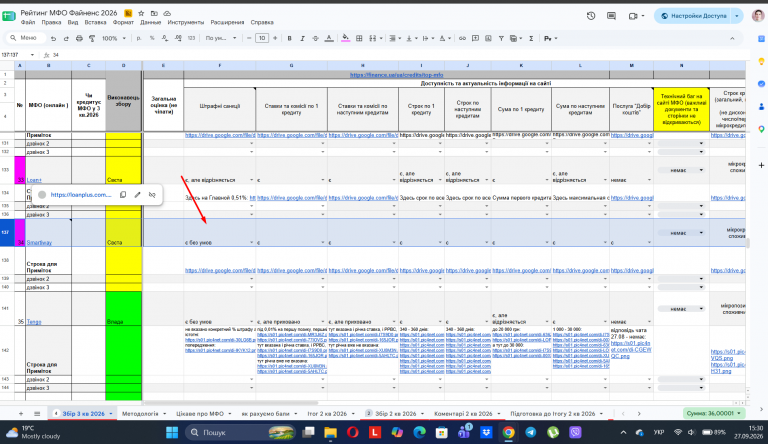This screenshot has height=444, width=768.
Task: Open File Explorer from taskbar
Action: (330, 432)
